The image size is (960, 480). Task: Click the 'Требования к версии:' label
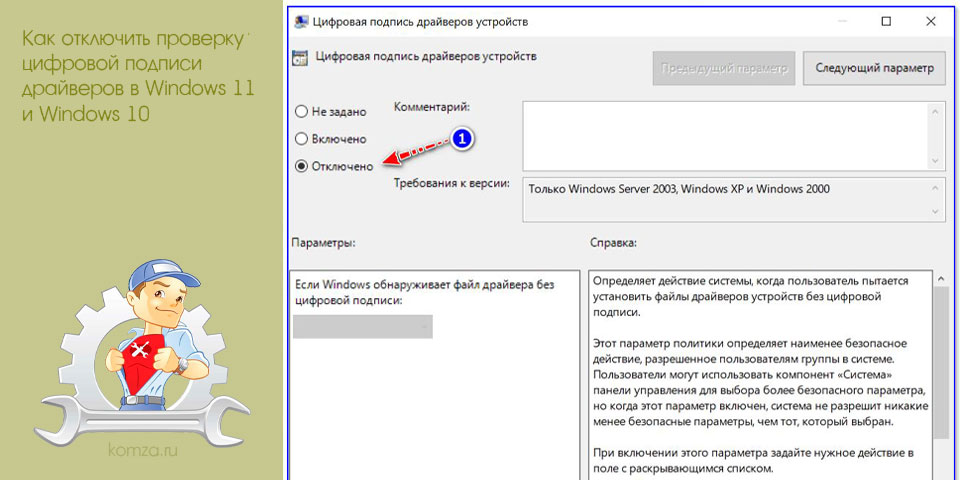452,183
